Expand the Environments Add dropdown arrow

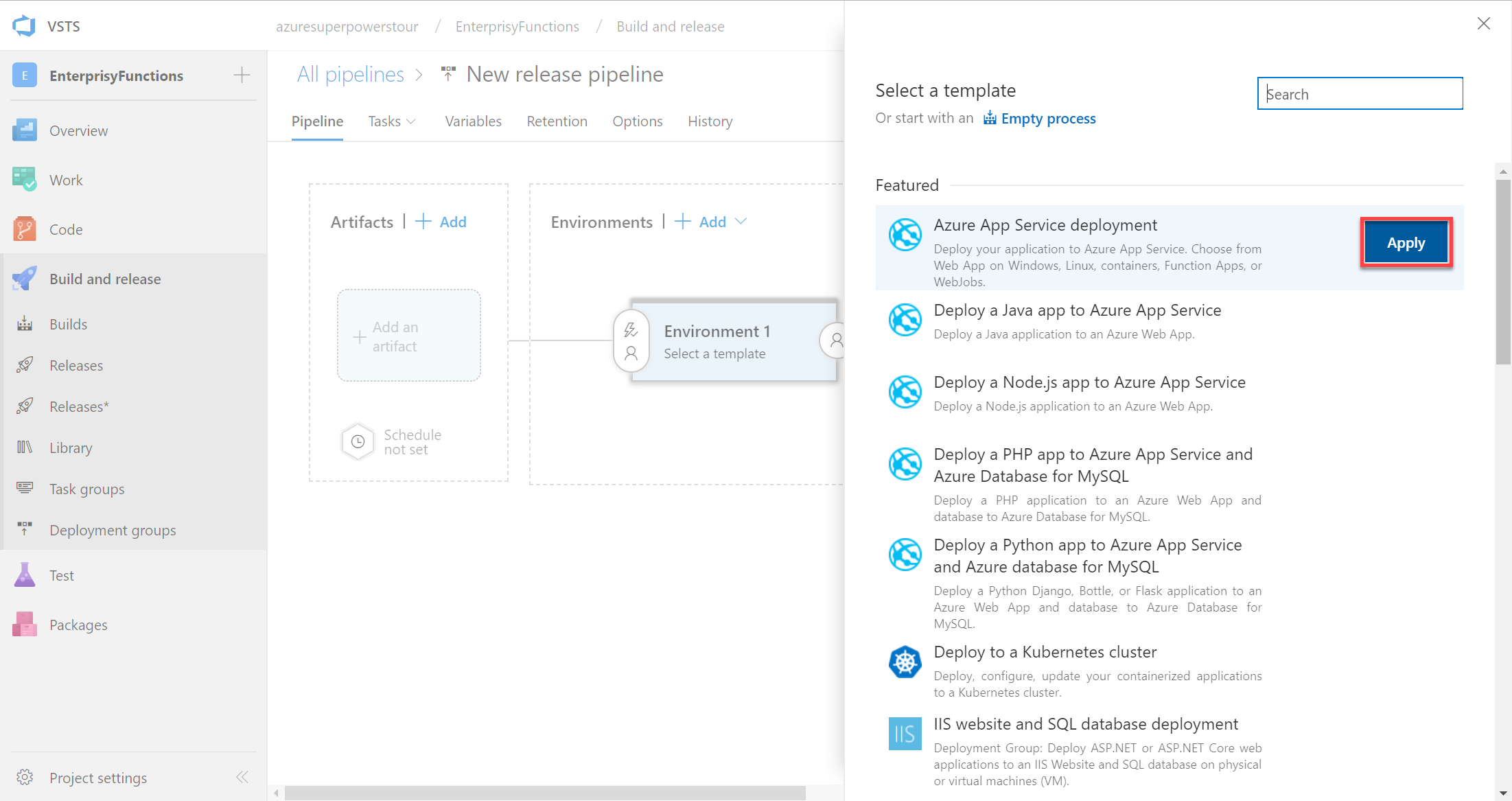click(x=741, y=222)
